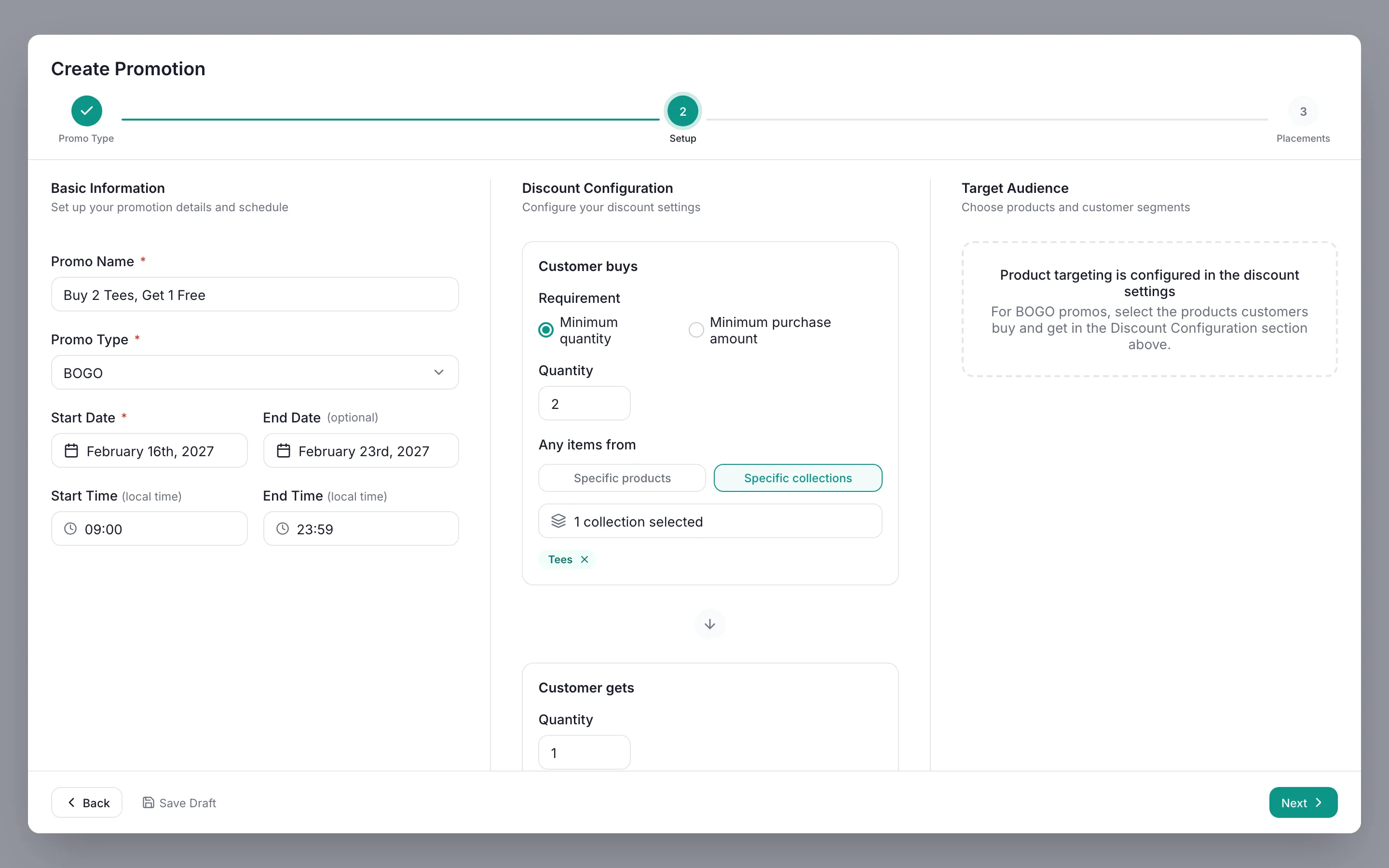1389x868 pixels.
Task: Click the Save Draft button text
Action: point(188,803)
